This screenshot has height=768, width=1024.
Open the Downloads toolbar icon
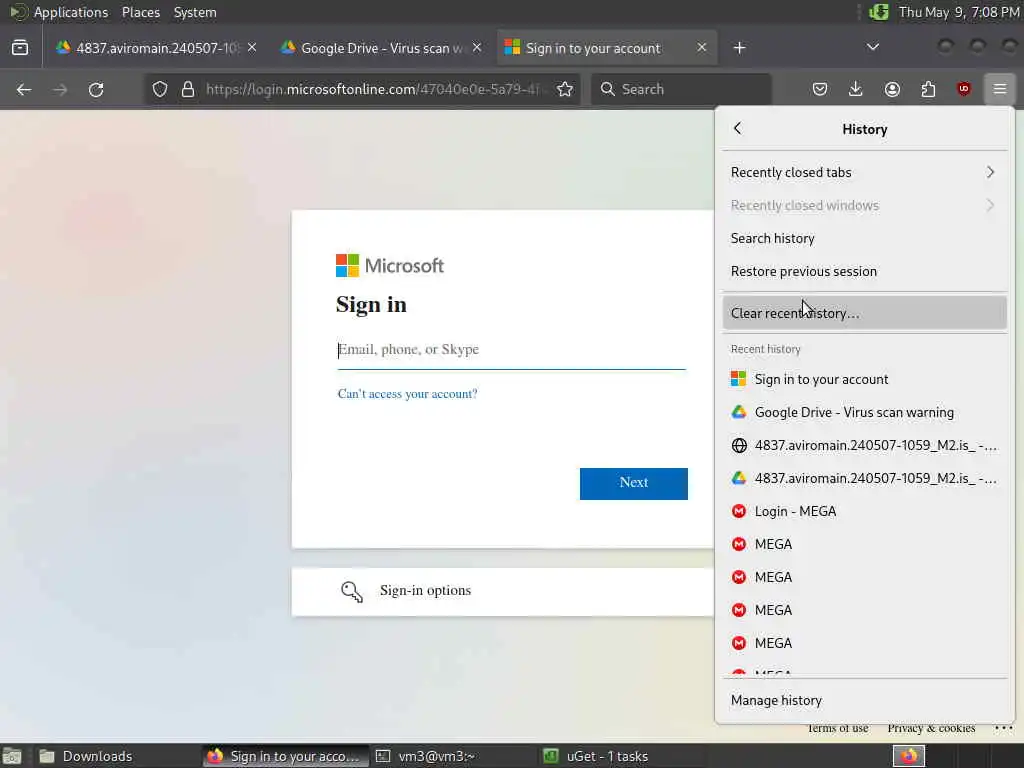pyautogui.click(x=856, y=89)
